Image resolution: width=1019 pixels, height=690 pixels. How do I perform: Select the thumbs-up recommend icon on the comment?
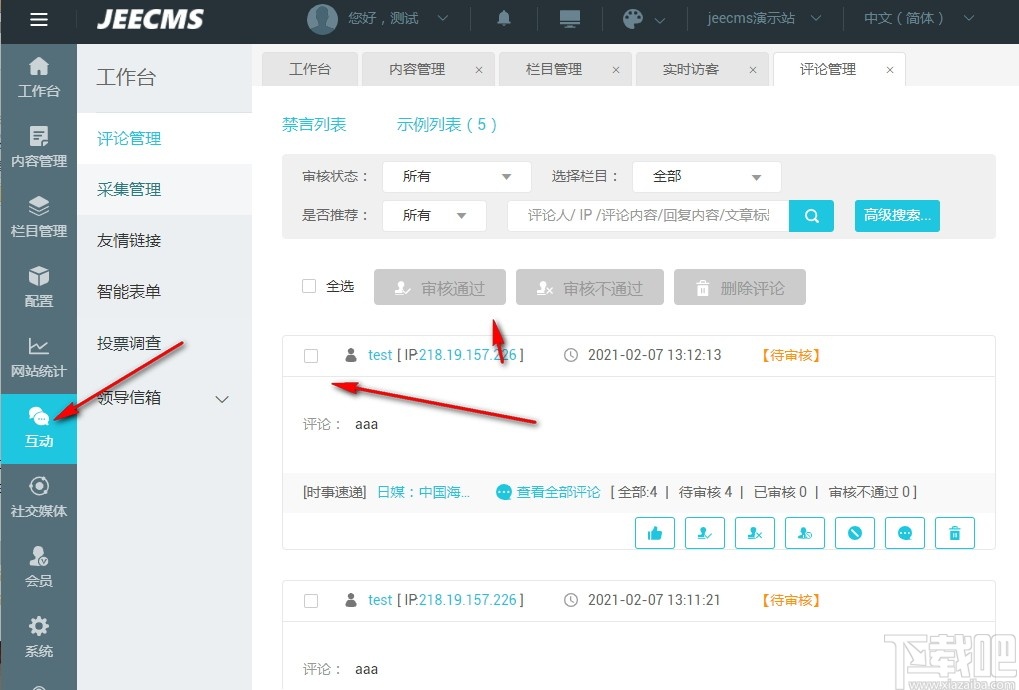click(x=654, y=533)
